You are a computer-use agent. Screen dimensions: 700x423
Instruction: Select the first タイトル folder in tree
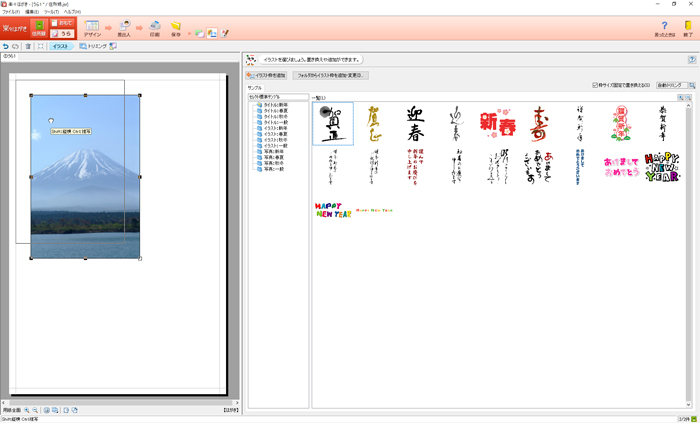coord(274,105)
